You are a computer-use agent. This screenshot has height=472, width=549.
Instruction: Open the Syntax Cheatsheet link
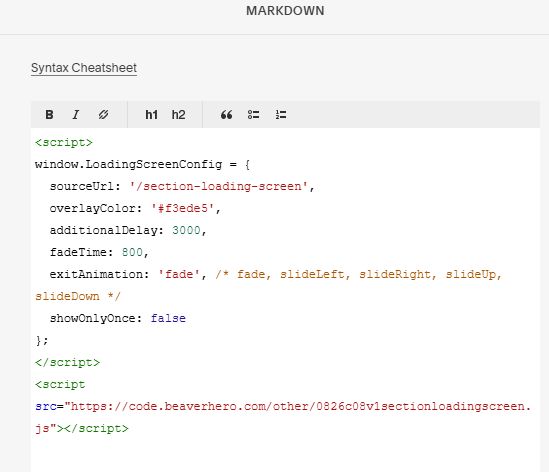click(84, 68)
